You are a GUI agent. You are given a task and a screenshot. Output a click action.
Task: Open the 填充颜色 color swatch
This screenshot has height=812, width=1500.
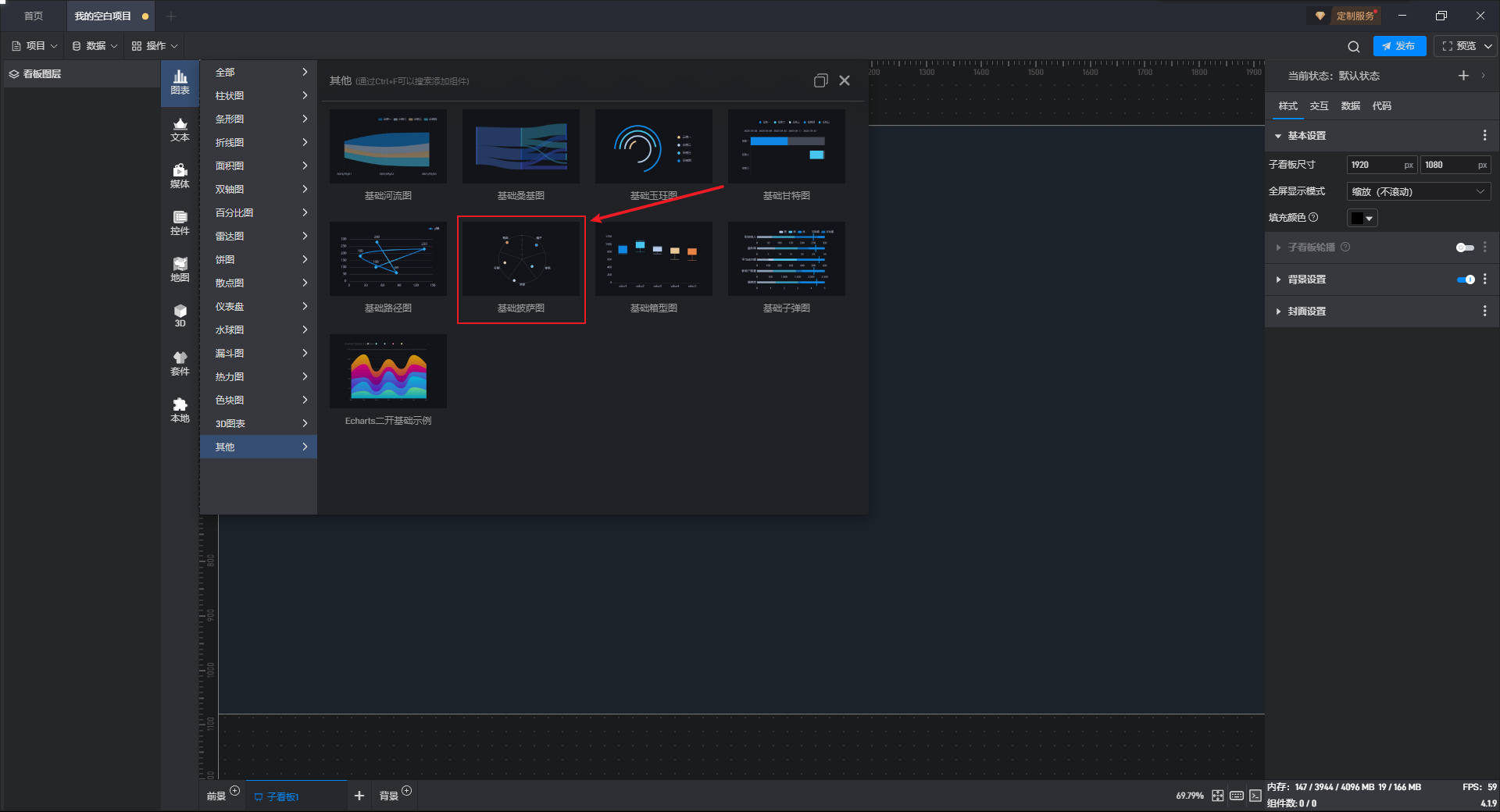[1362, 219]
